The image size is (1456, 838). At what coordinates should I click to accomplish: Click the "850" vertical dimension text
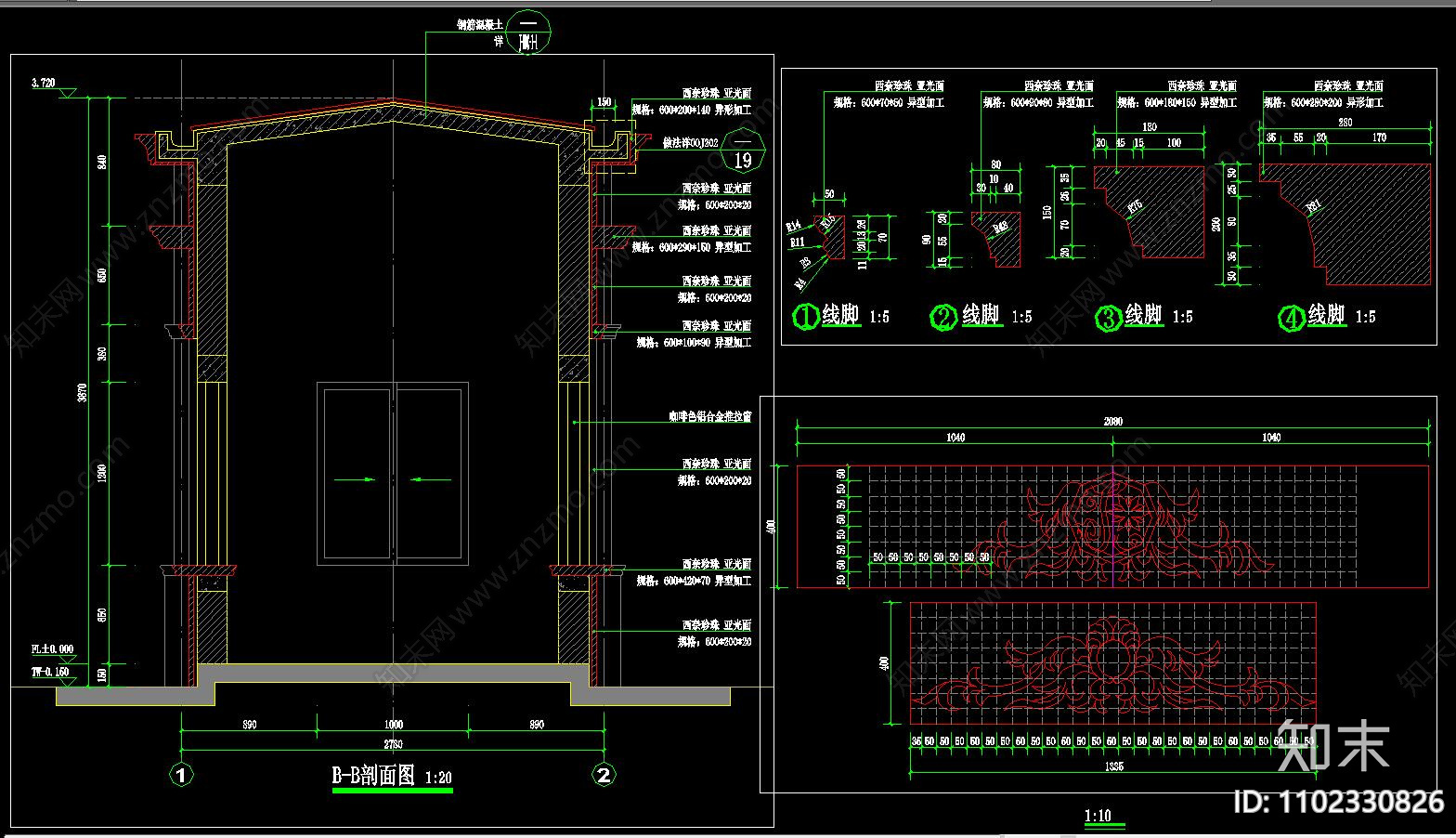[102, 614]
